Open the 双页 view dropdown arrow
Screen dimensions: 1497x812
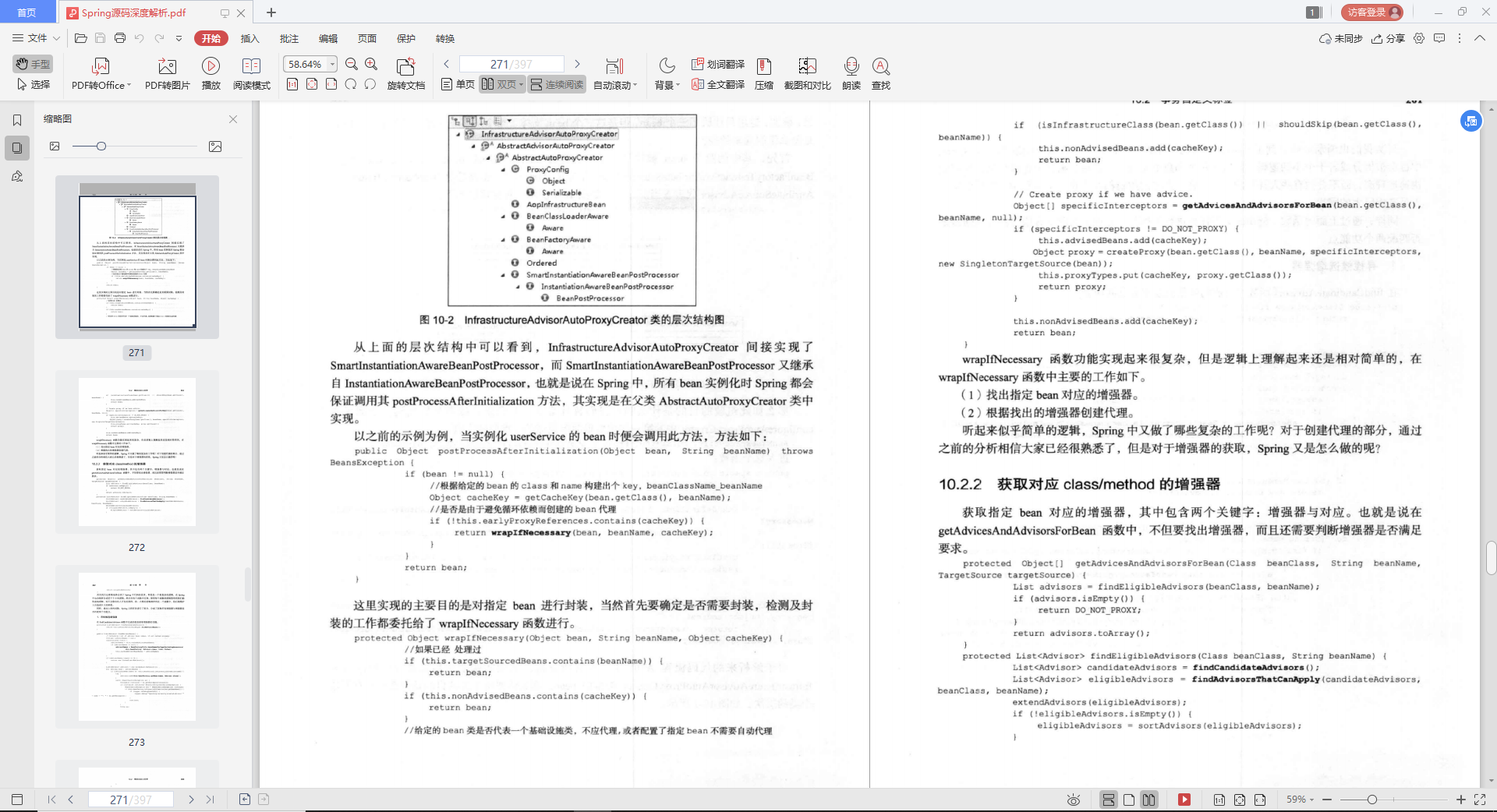point(521,84)
